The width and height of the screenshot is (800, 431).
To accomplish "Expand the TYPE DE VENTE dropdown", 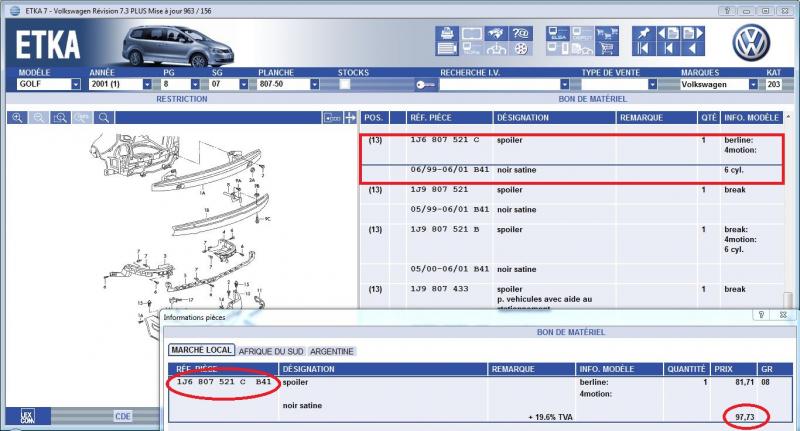I will (652, 84).
